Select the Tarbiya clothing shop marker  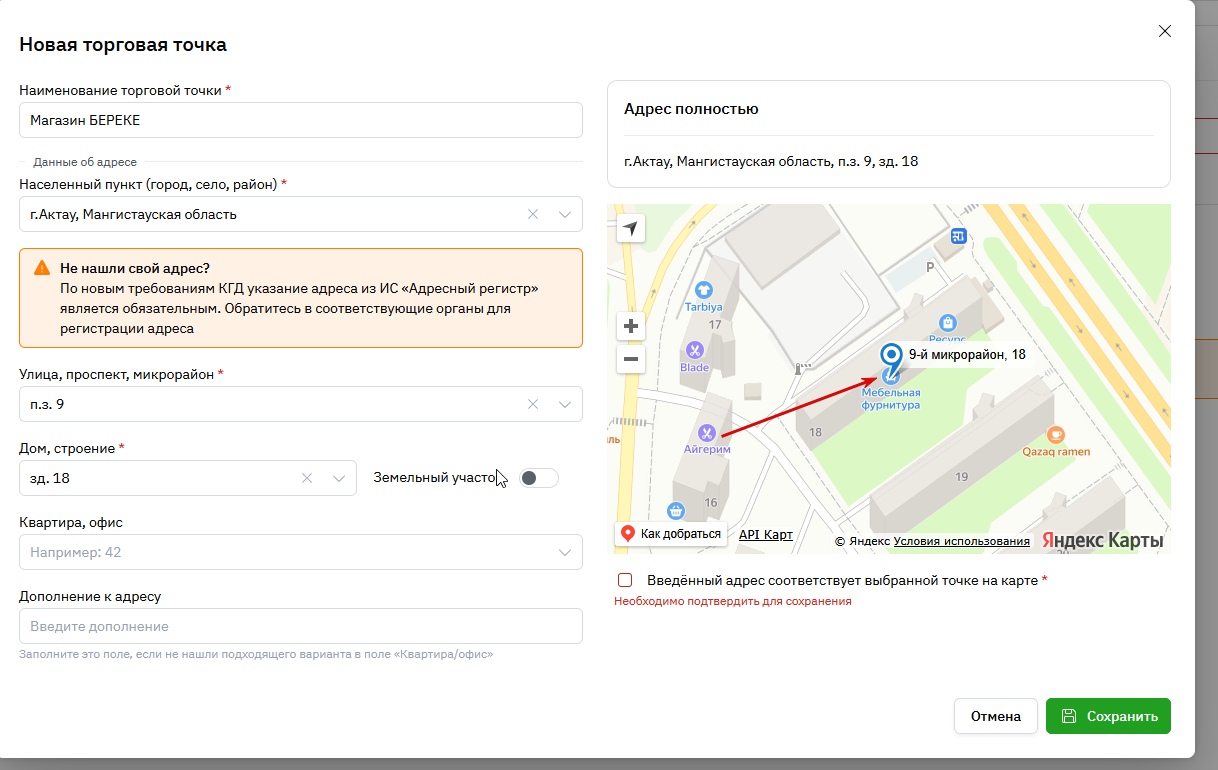703,291
